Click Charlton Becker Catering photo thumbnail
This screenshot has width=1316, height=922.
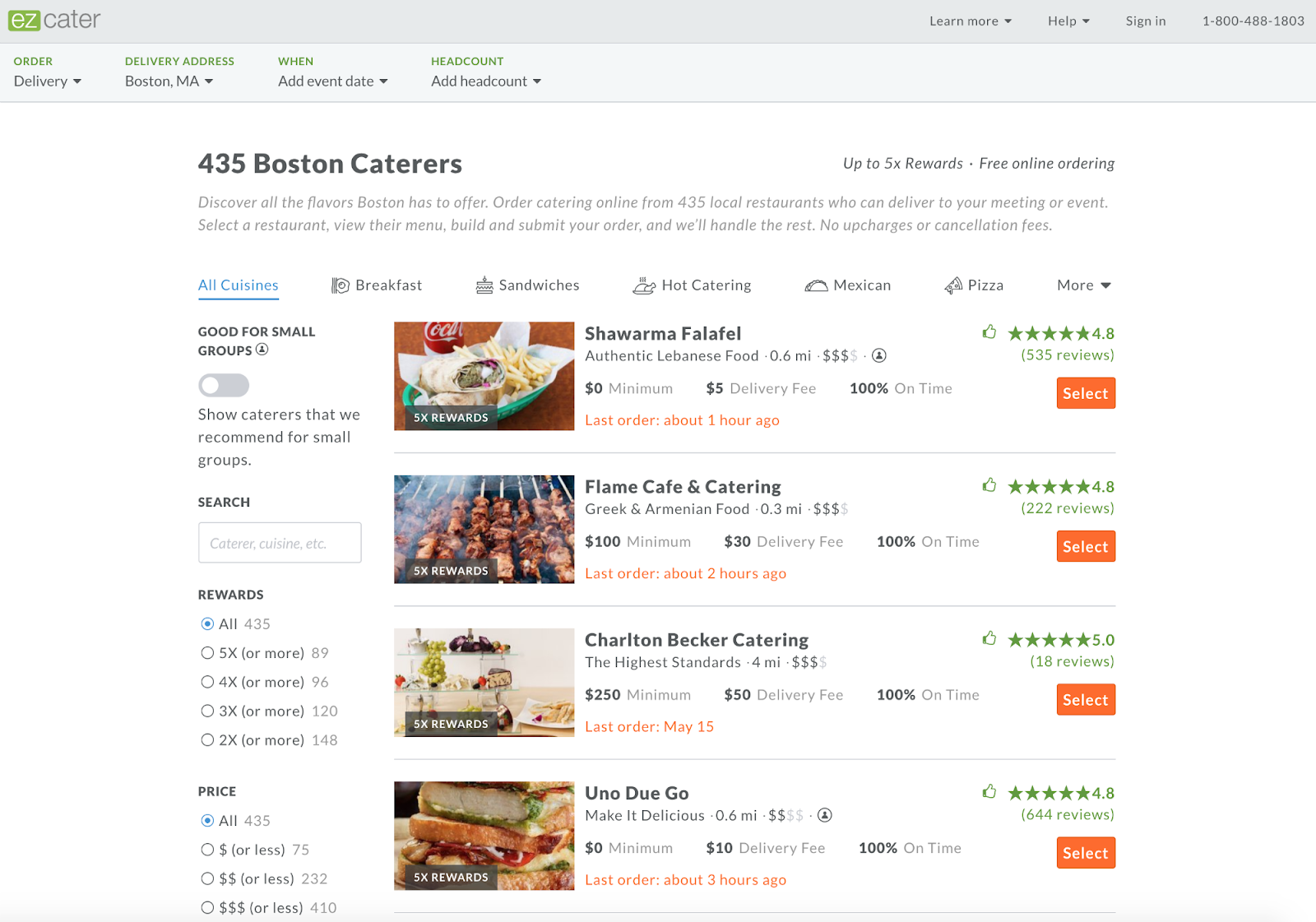tap(484, 683)
